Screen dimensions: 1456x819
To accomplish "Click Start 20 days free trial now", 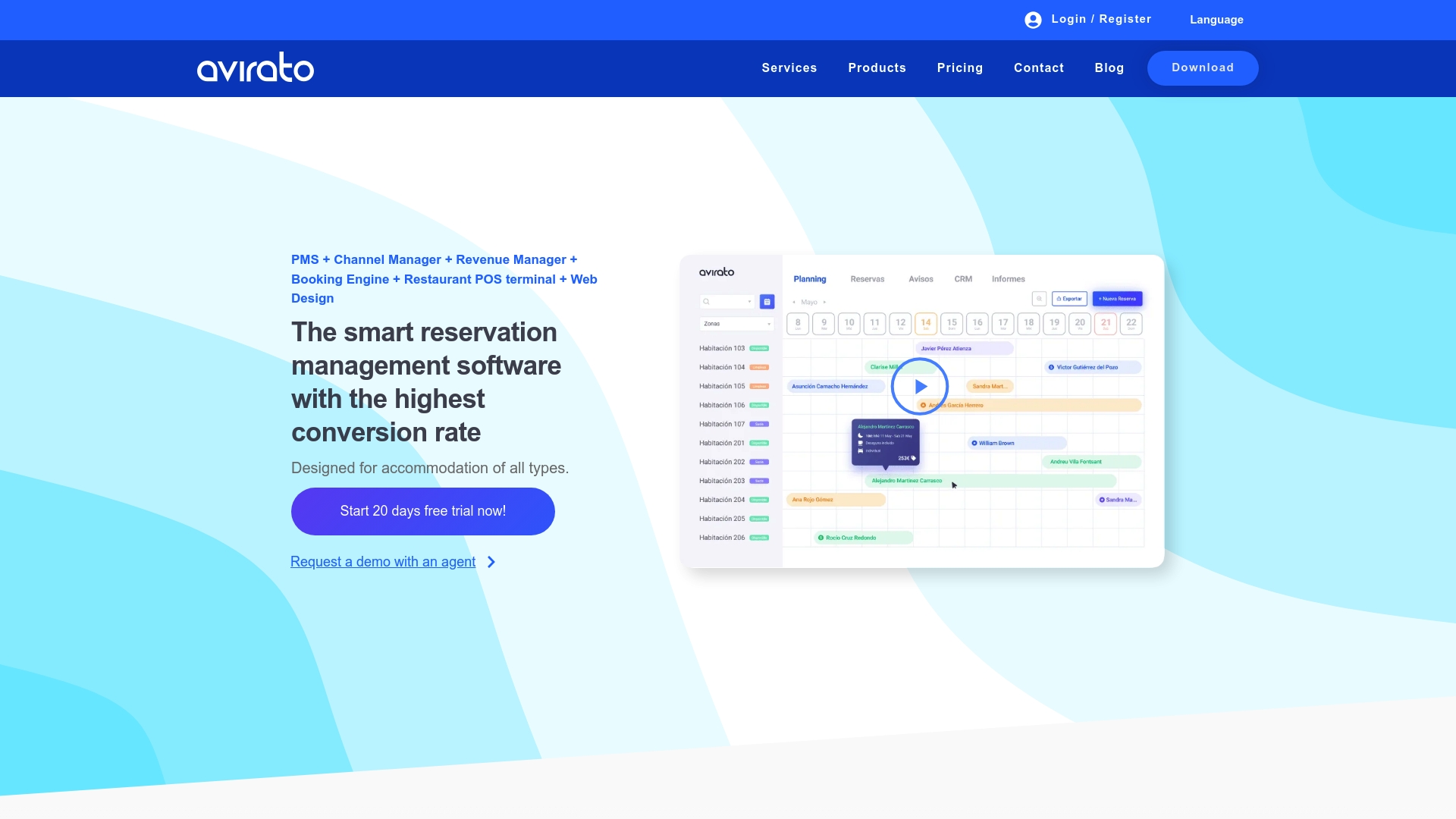I will pyautogui.click(x=422, y=510).
